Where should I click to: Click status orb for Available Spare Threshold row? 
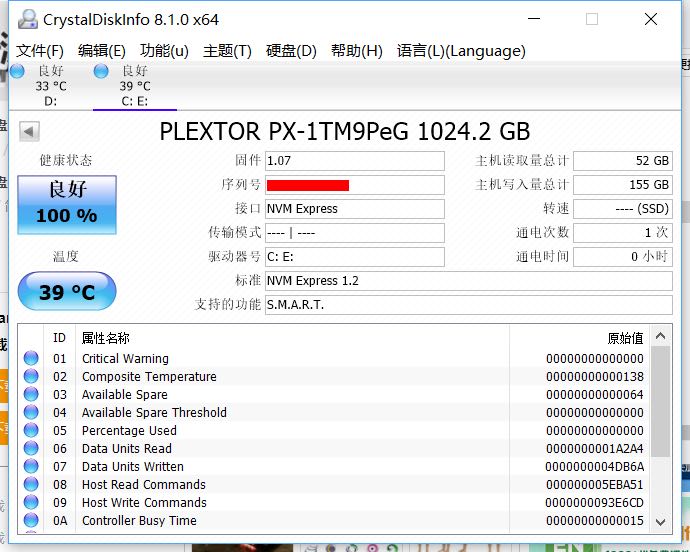click(x=31, y=412)
